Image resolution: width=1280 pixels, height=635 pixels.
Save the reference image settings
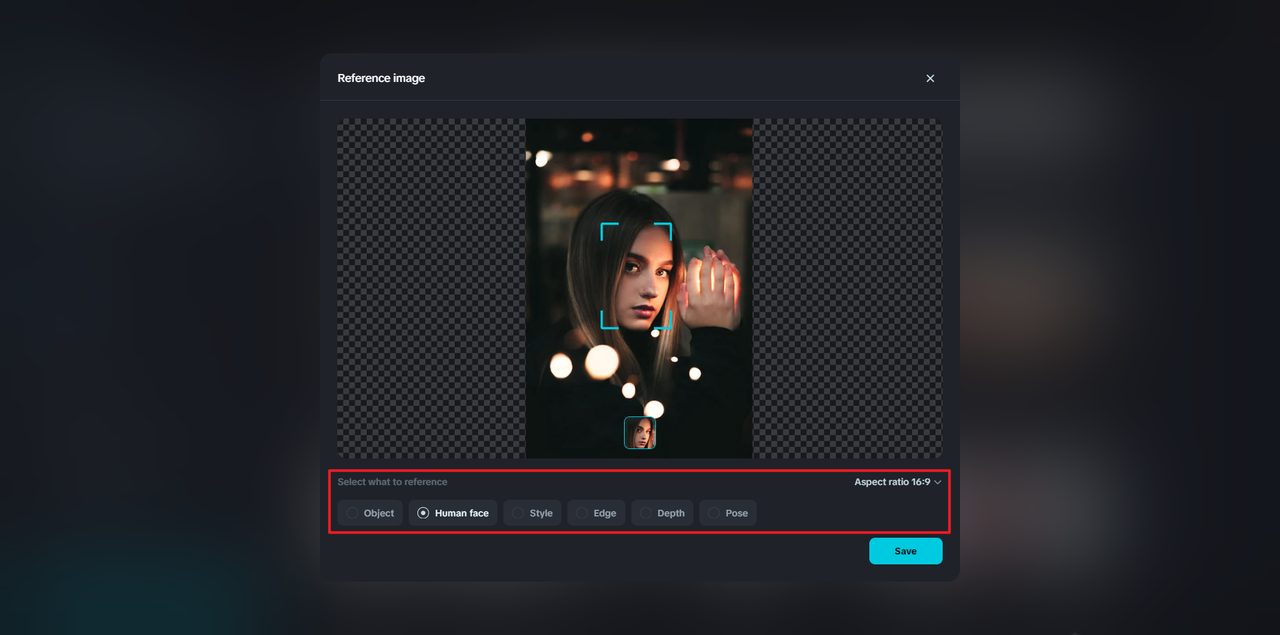click(906, 551)
